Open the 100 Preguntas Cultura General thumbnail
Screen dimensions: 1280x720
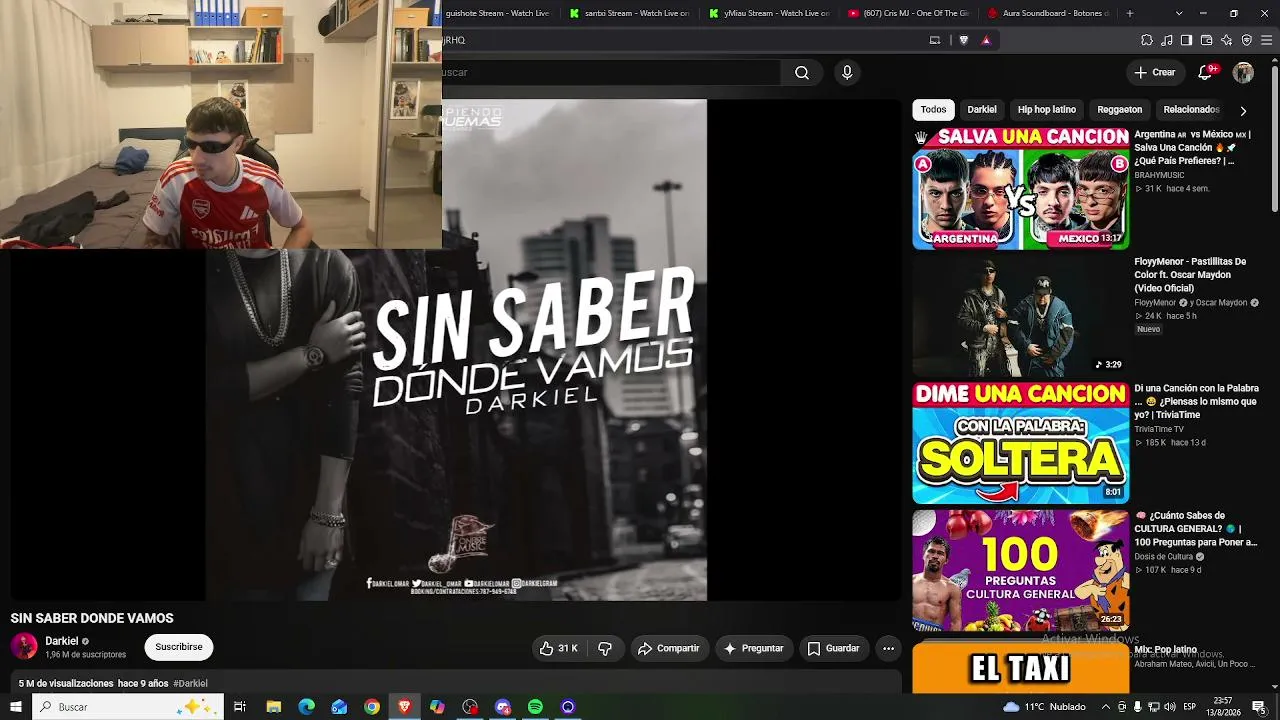1020,570
